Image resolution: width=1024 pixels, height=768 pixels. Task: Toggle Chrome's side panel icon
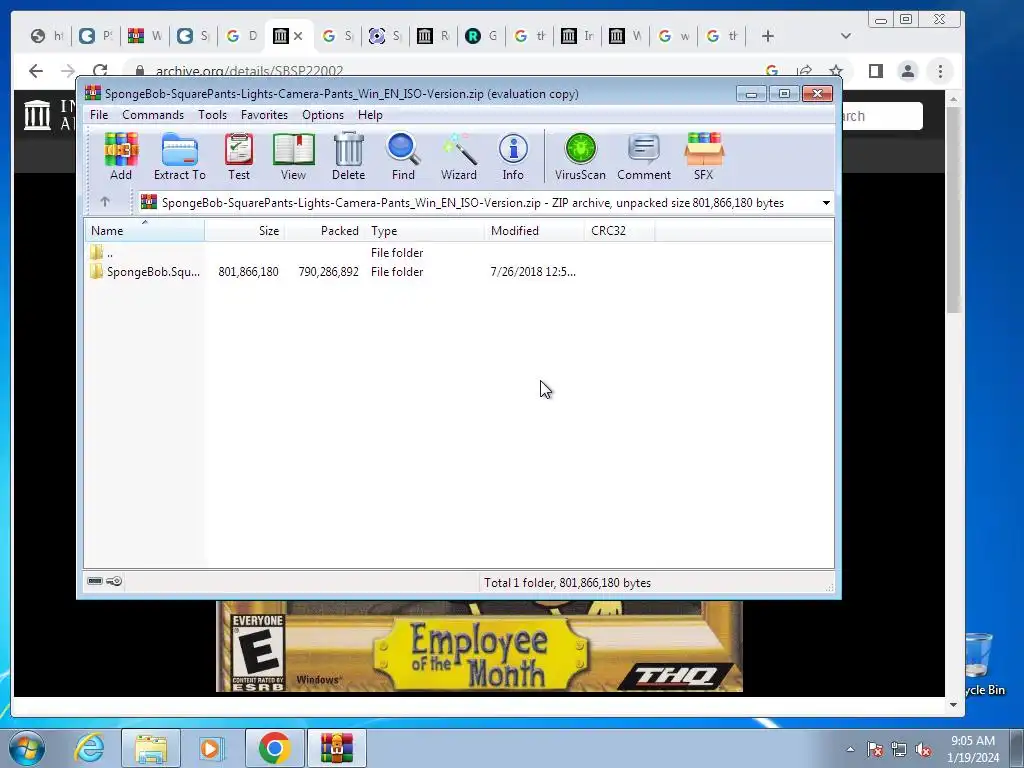pos(876,71)
